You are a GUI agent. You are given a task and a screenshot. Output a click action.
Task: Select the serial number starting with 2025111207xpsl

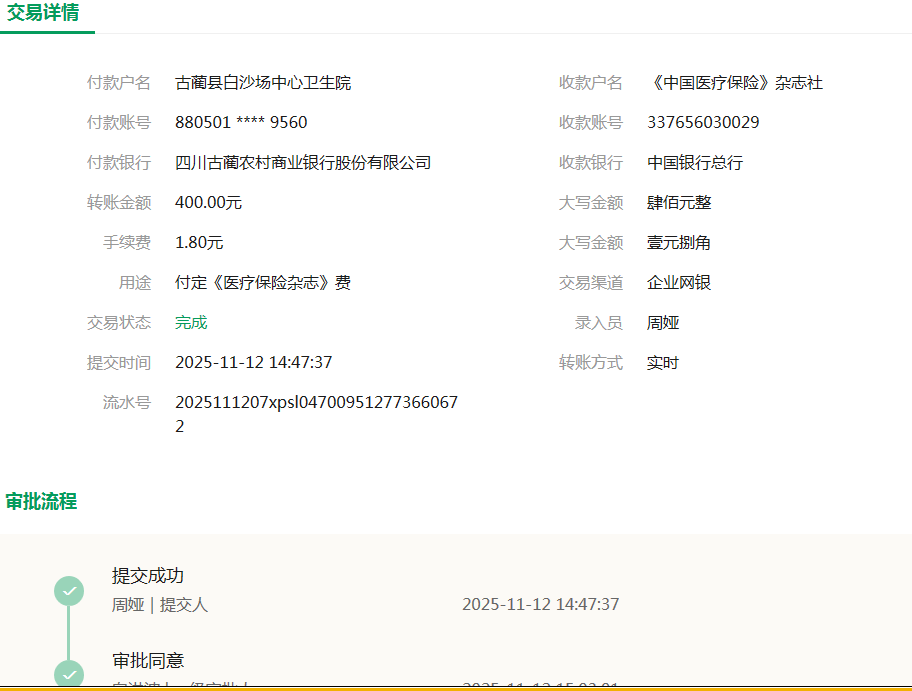(x=316, y=403)
